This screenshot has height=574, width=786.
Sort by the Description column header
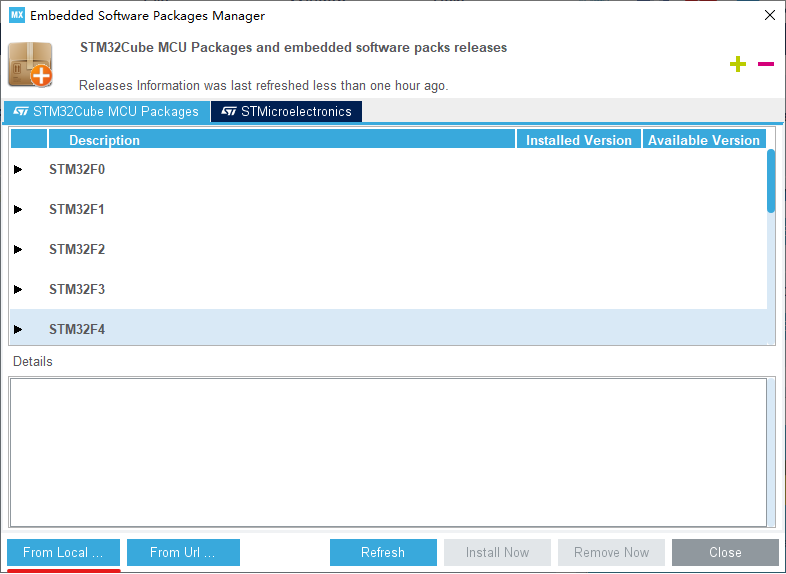[x=280, y=140]
